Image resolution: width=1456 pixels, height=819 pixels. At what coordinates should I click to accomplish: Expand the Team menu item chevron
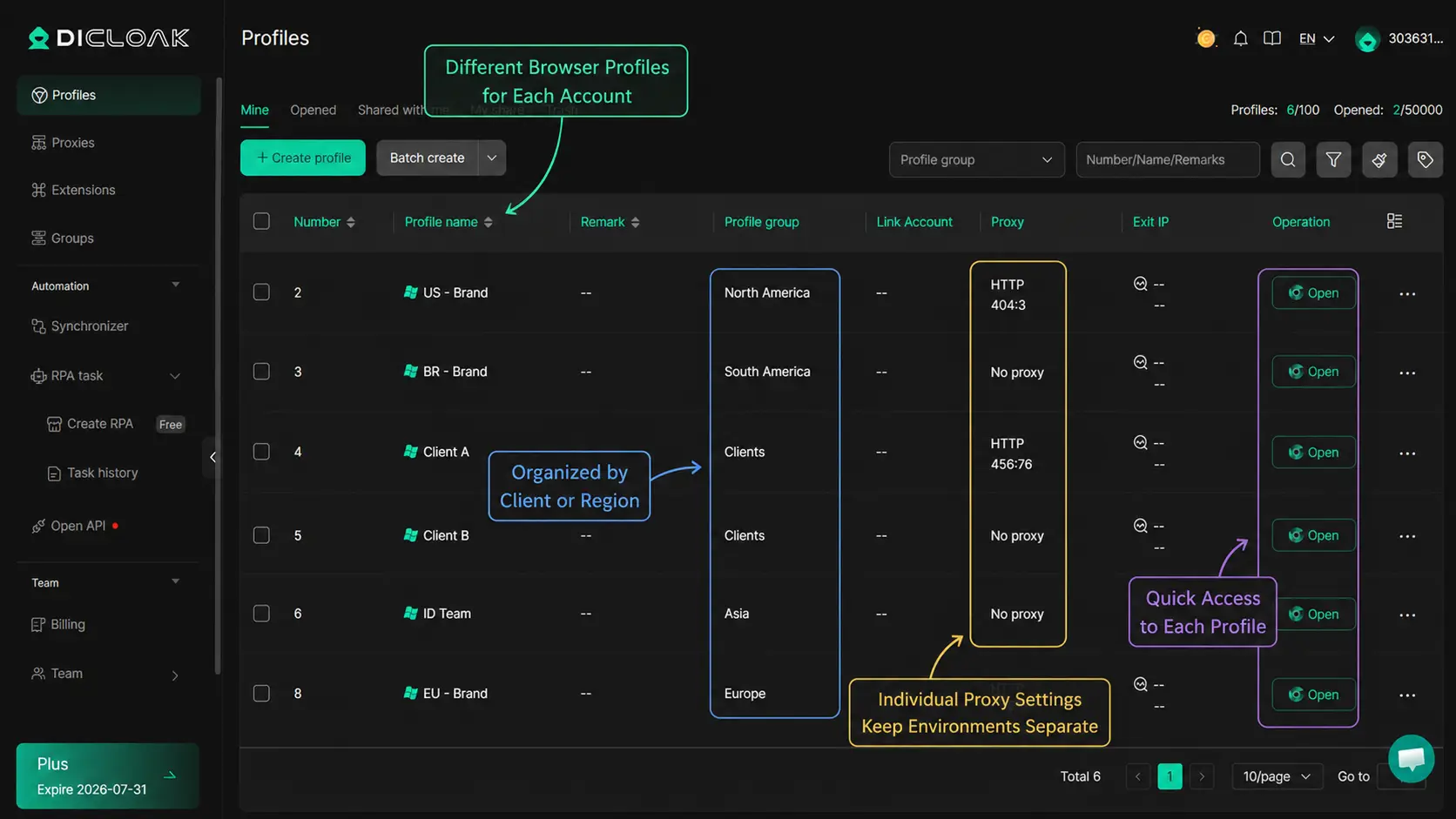[175, 675]
